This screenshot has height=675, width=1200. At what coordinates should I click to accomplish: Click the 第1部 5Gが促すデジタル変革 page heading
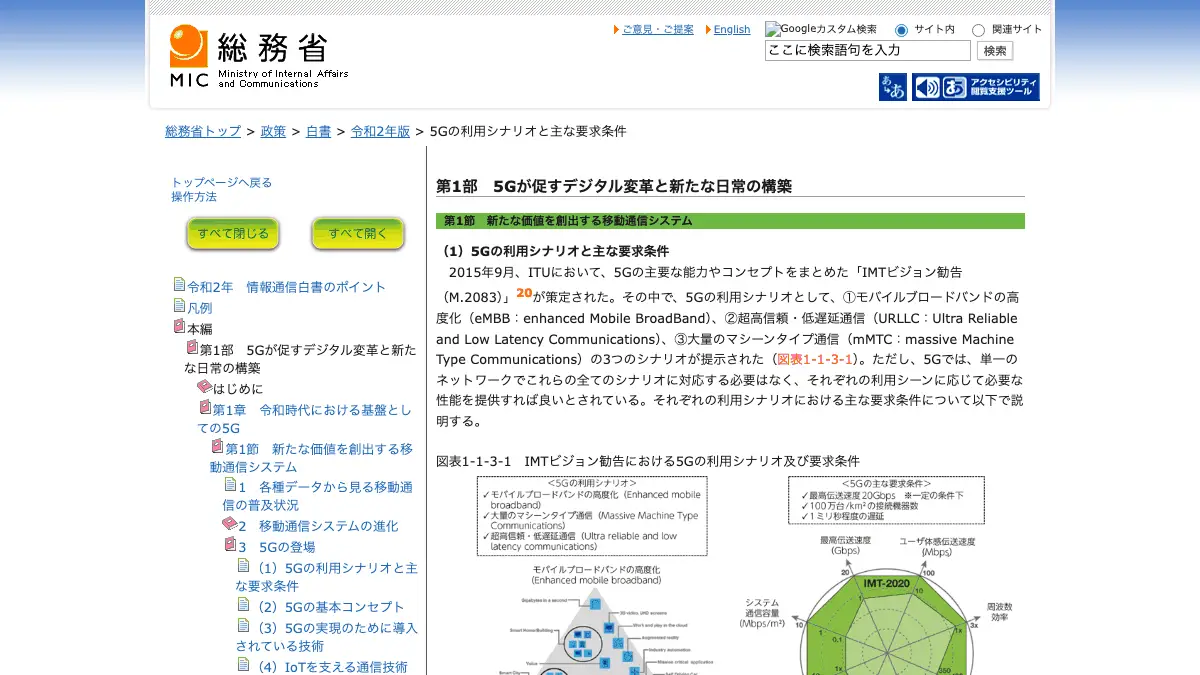614,186
